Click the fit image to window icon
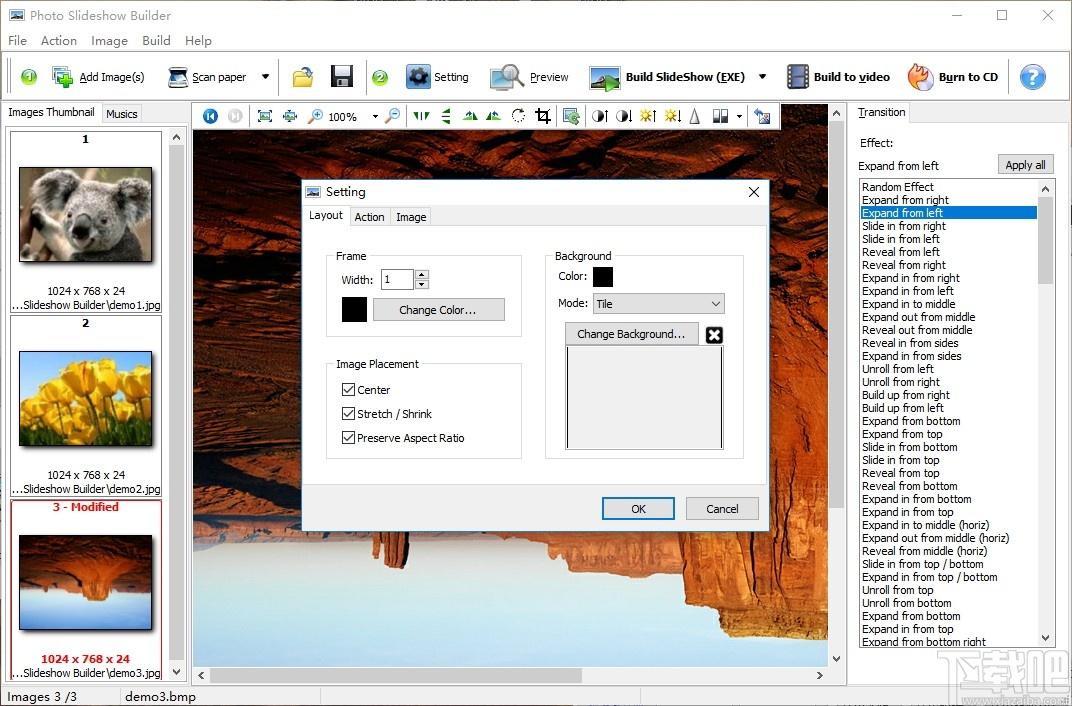The height and width of the screenshot is (706, 1072). click(x=265, y=116)
